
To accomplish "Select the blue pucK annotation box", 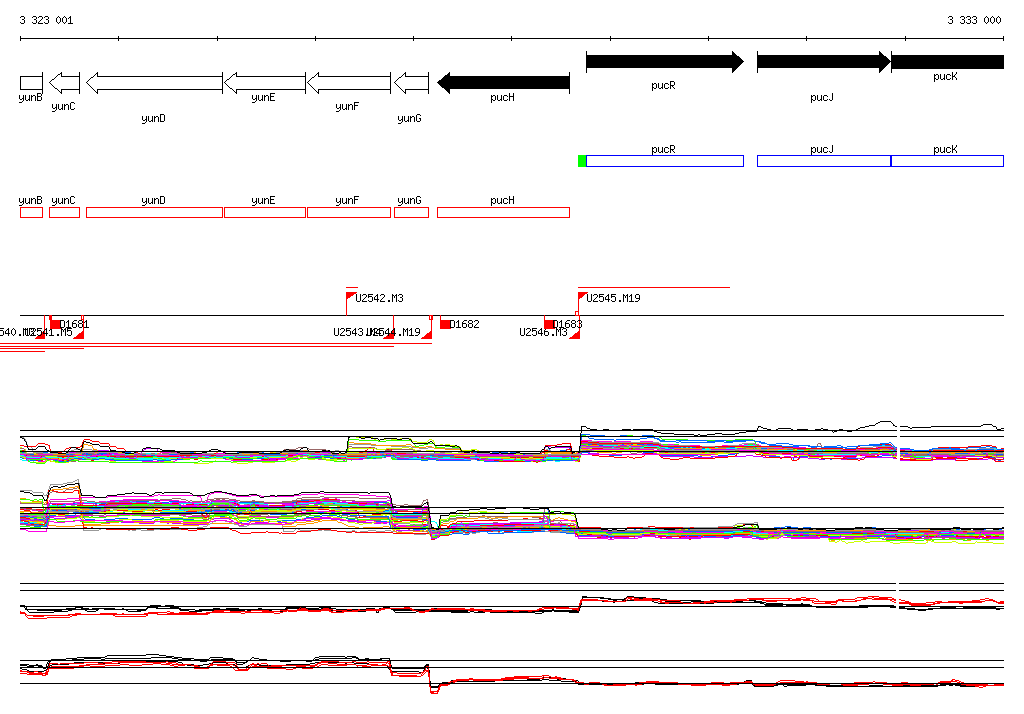I will pos(948,161).
